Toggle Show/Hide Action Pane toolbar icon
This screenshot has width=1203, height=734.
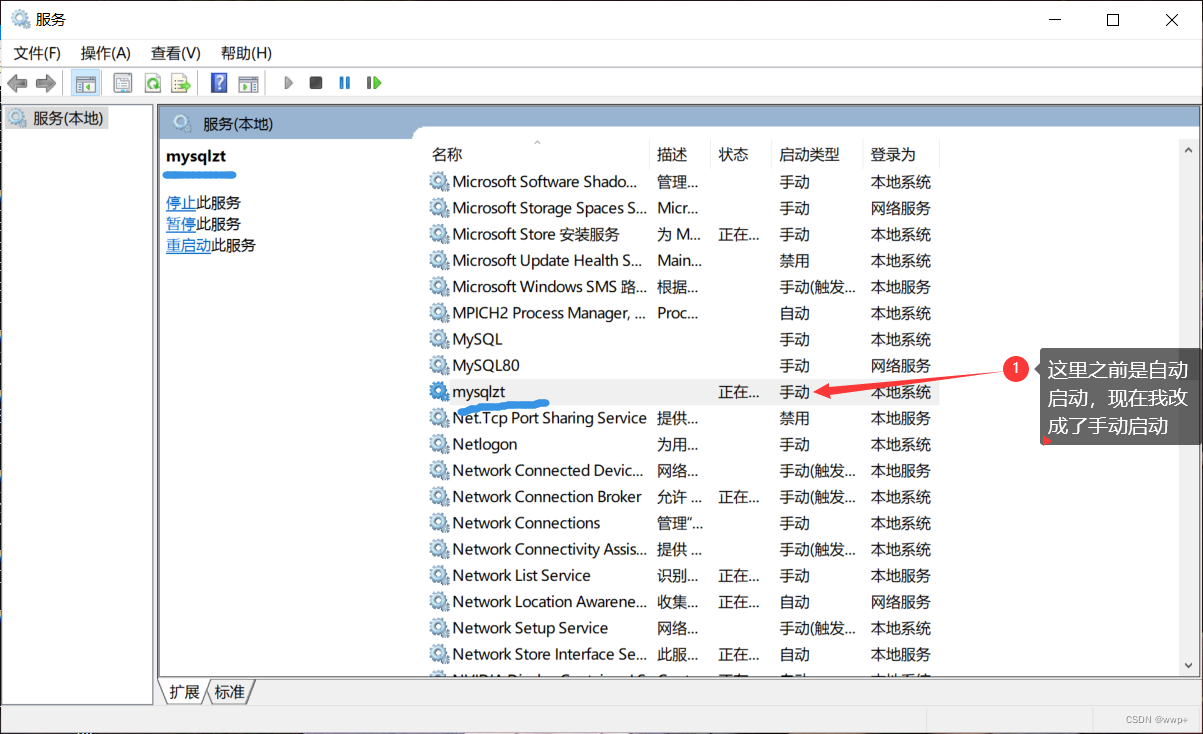tap(248, 83)
